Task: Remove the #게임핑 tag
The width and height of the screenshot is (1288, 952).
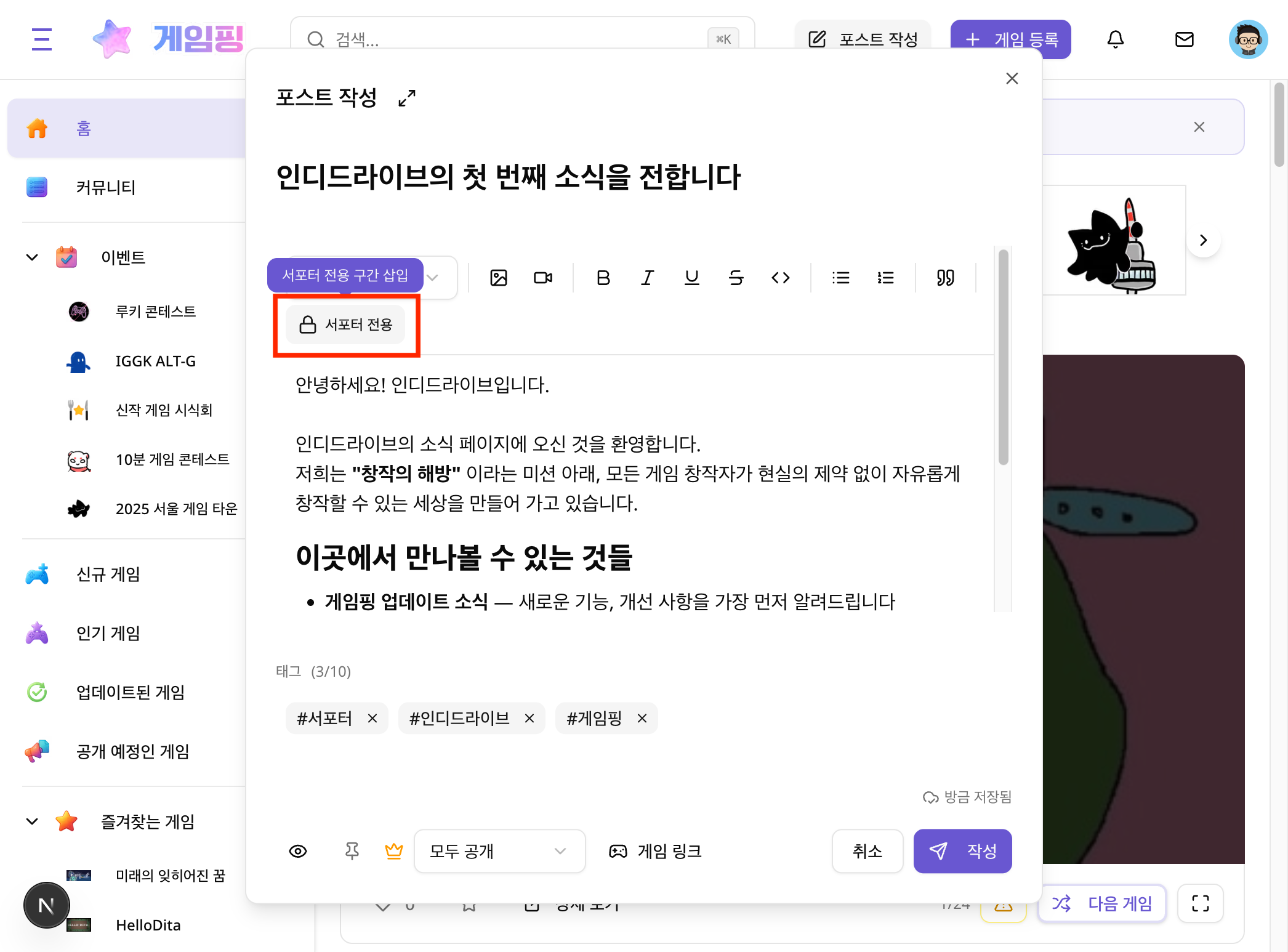Action: point(642,718)
